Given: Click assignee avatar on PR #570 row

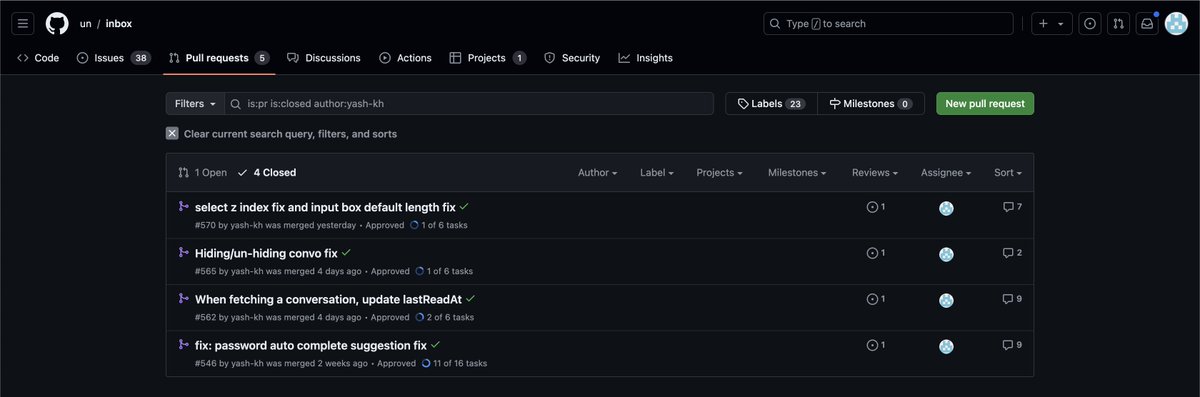Looking at the screenshot, I should (x=946, y=208).
